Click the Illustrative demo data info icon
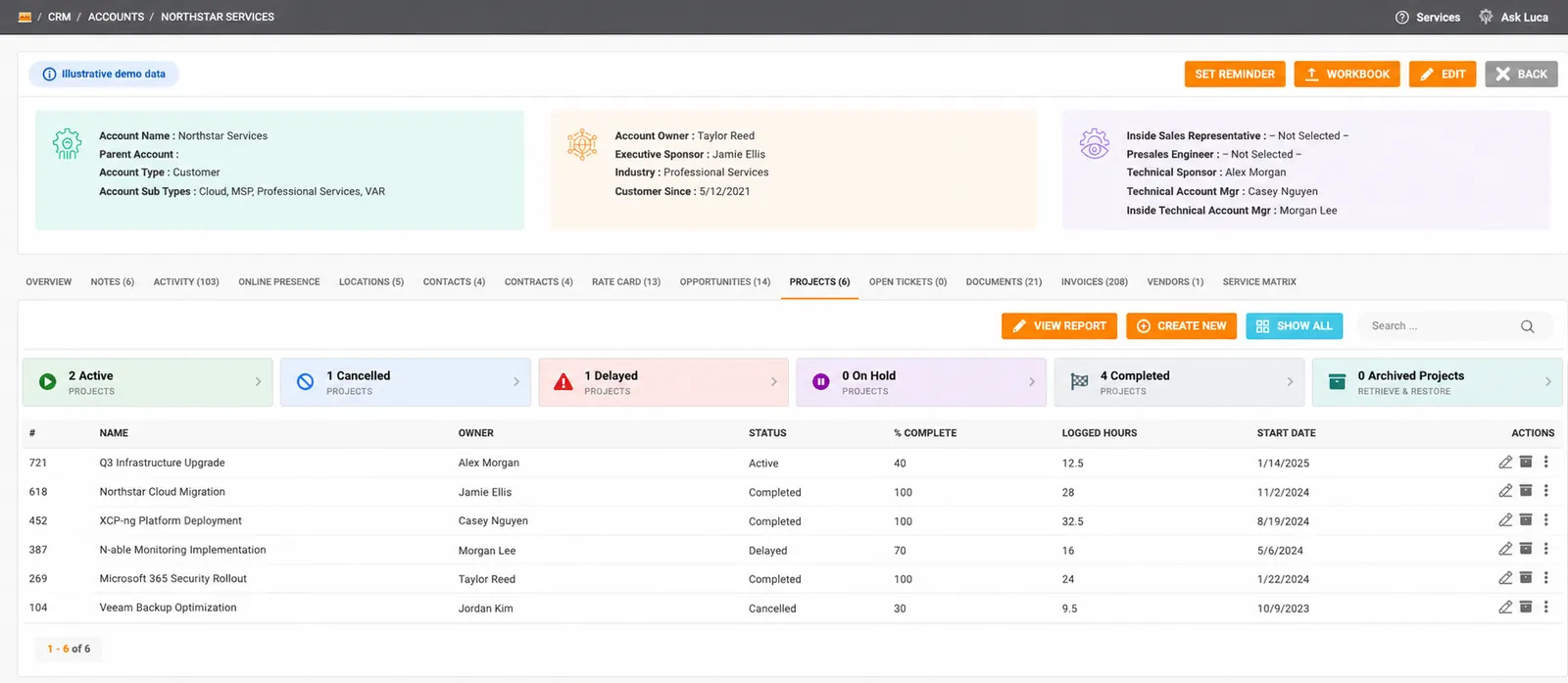Image resolution: width=1568 pixels, height=683 pixels. pos(49,74)
